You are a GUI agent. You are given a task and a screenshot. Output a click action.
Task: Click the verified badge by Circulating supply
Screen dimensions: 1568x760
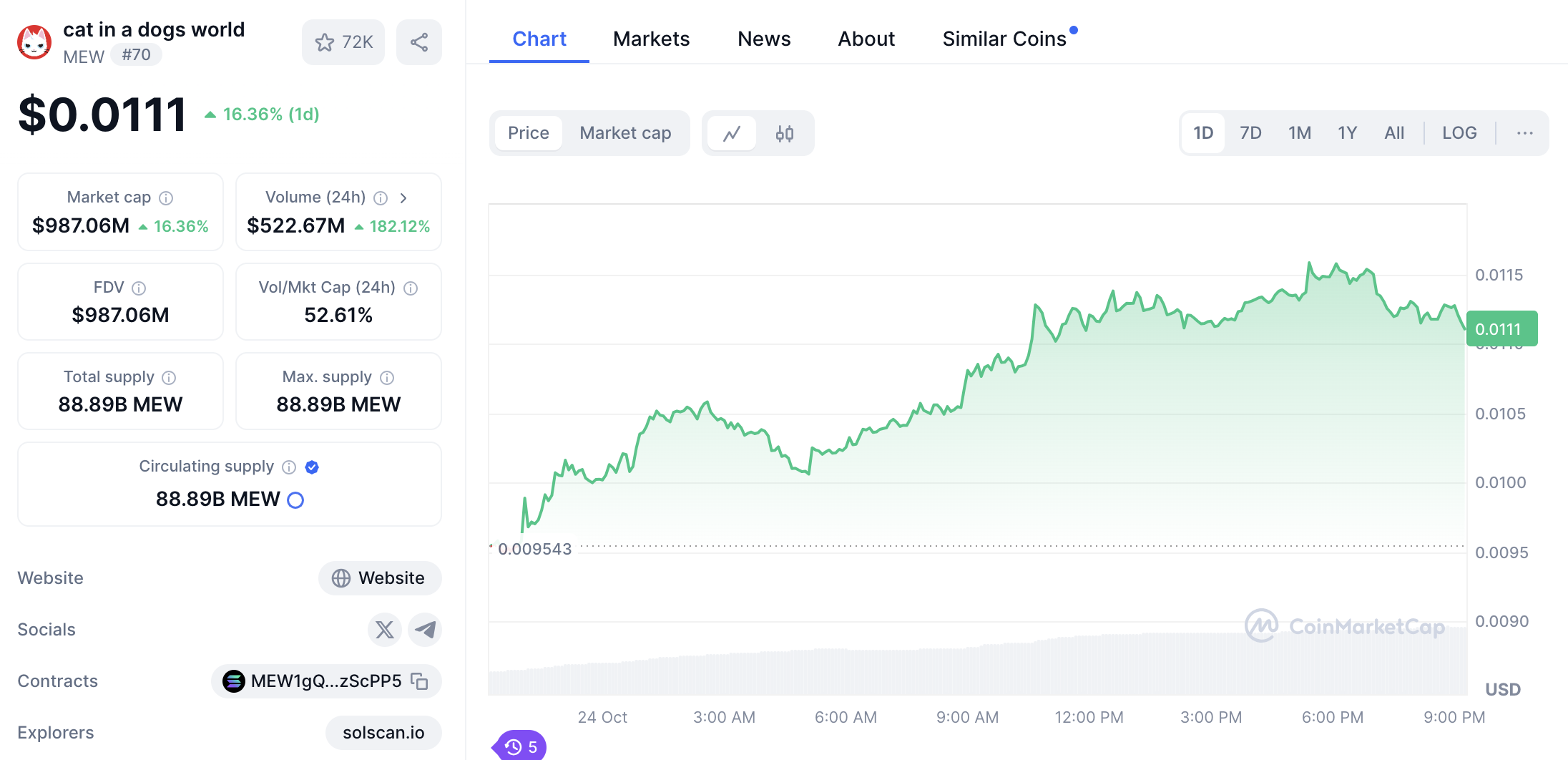coord(312,467)
